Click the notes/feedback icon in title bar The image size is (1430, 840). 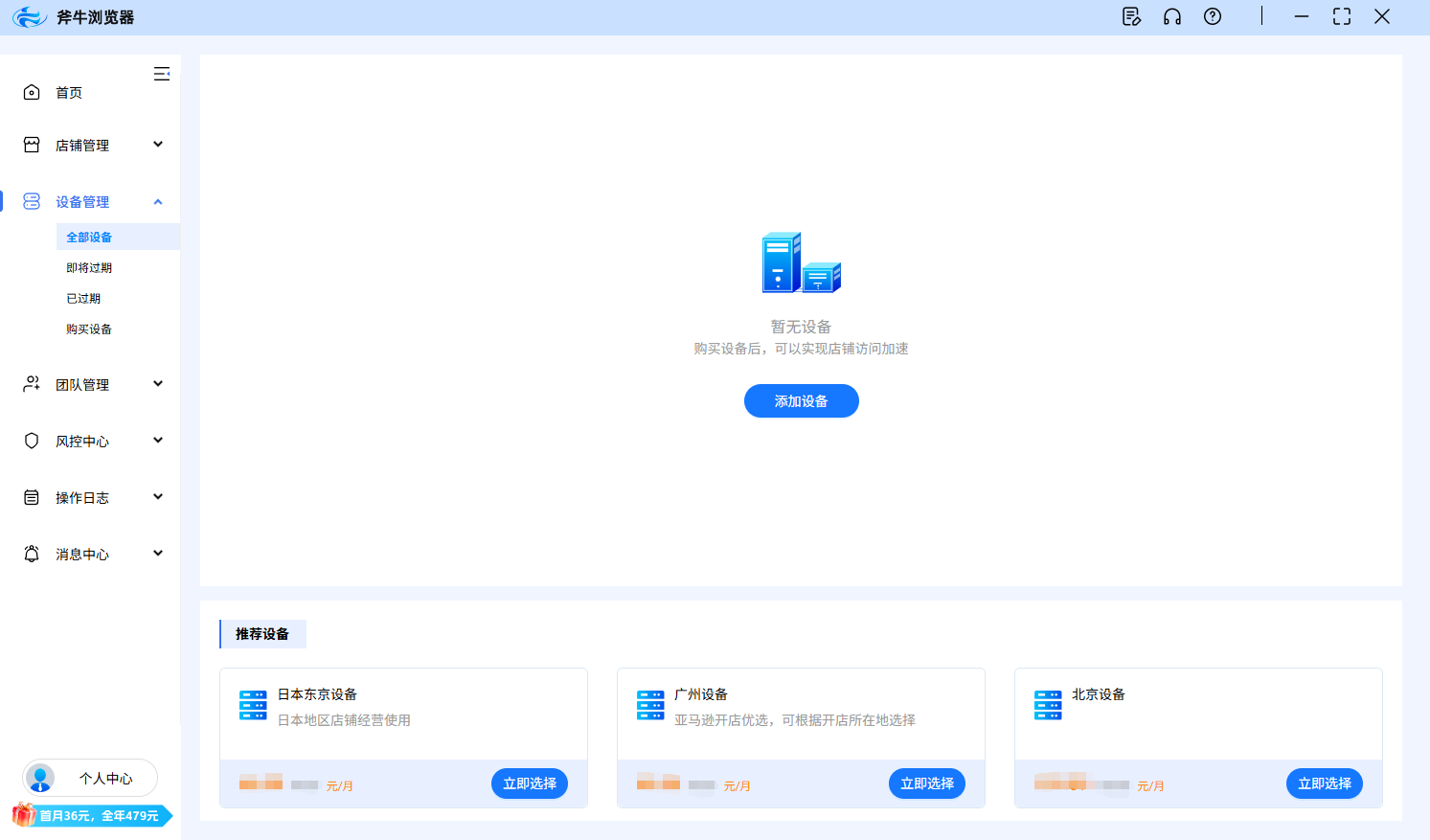1131,16
